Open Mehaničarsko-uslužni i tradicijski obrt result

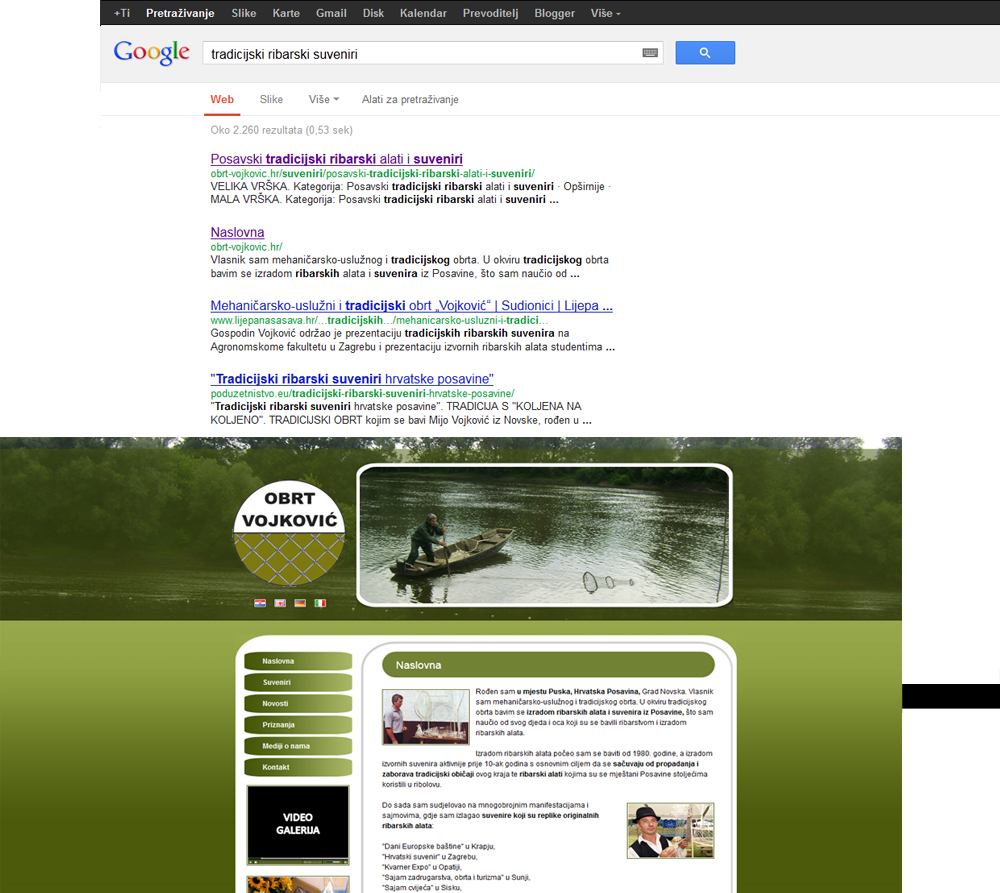click(411, 306)
